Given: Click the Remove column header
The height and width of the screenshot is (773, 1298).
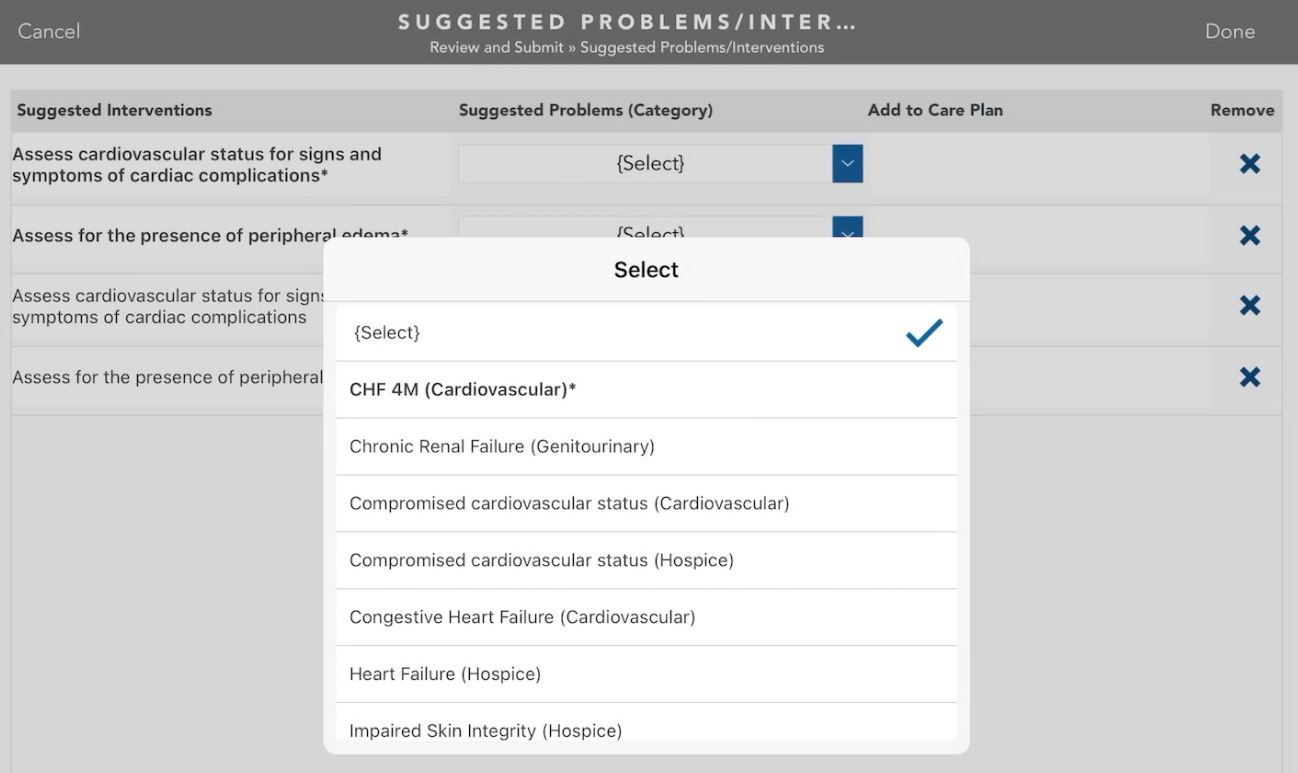Looking at the screenshot, I should [1242, 111].
